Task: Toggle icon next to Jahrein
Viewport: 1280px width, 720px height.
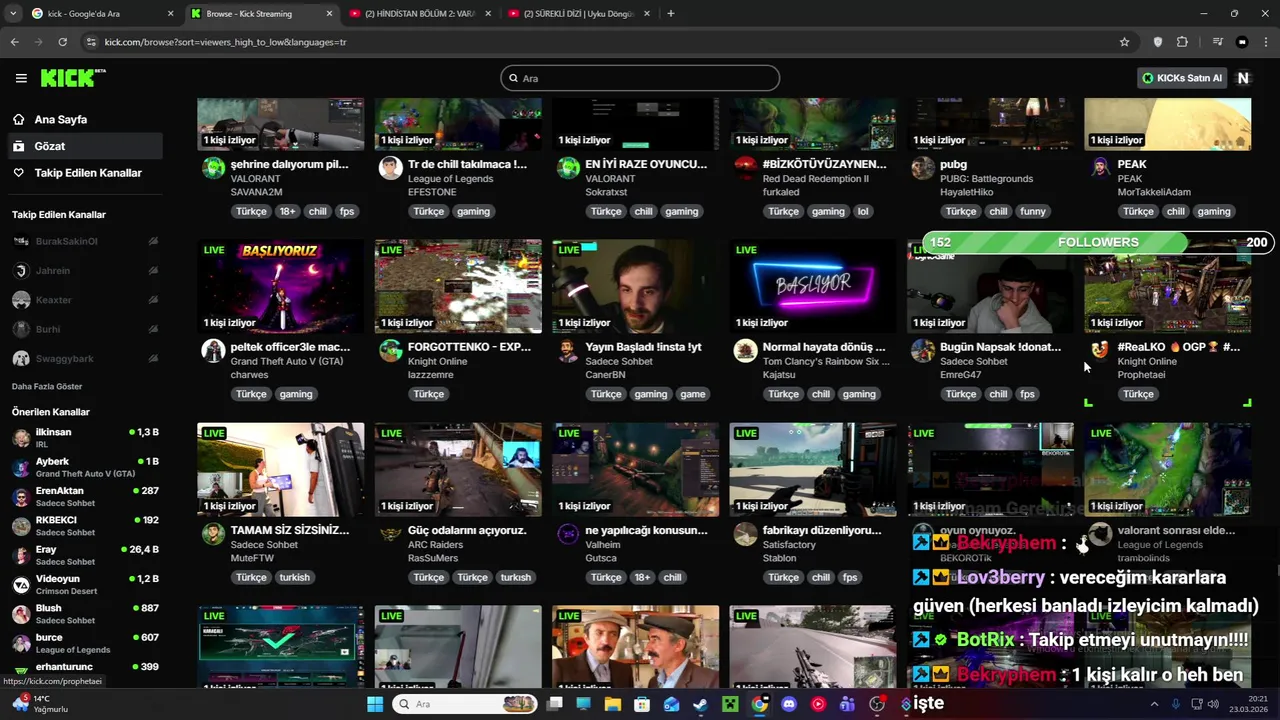Action: [x=153, y=270]
